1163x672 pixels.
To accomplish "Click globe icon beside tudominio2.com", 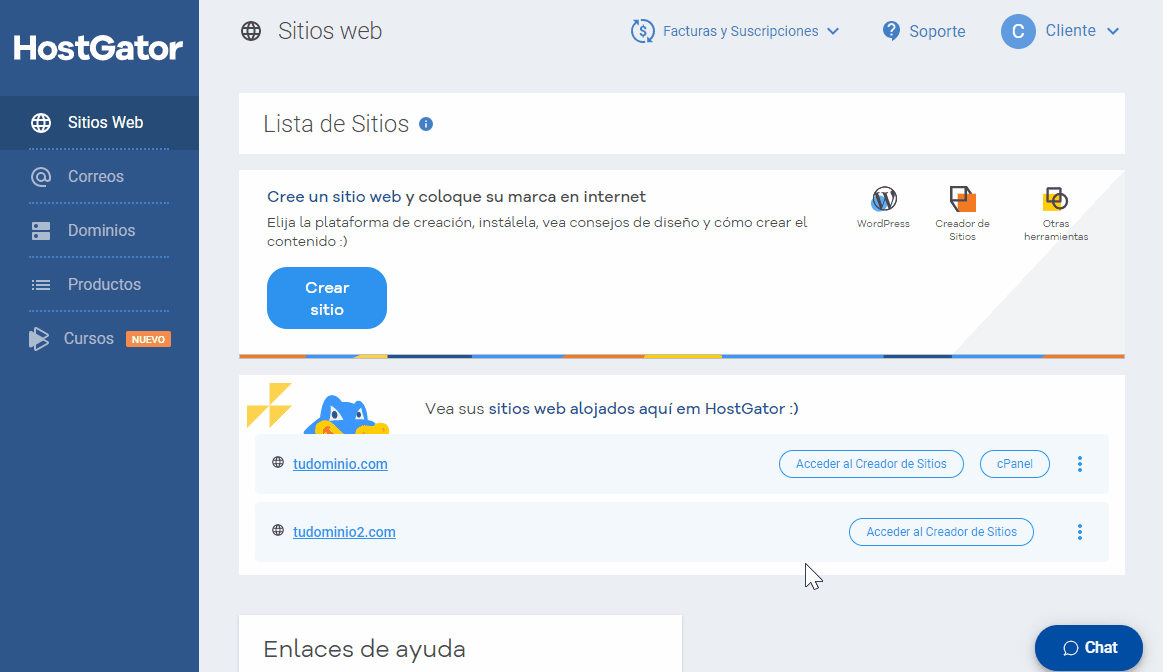I will point(278,530).
